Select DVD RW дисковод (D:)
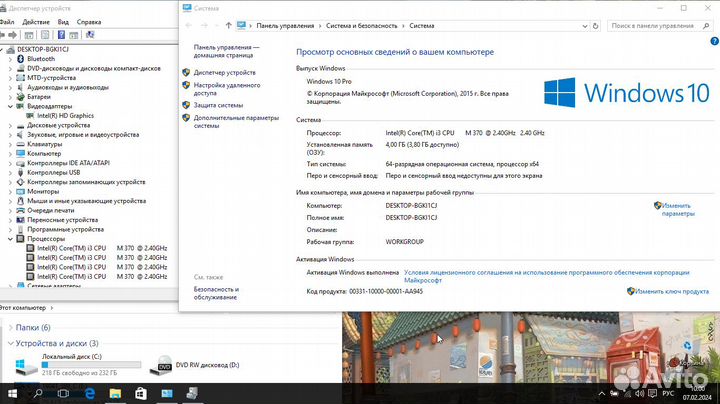The height and width of the screenshot is (404, 720). [197, 365]
